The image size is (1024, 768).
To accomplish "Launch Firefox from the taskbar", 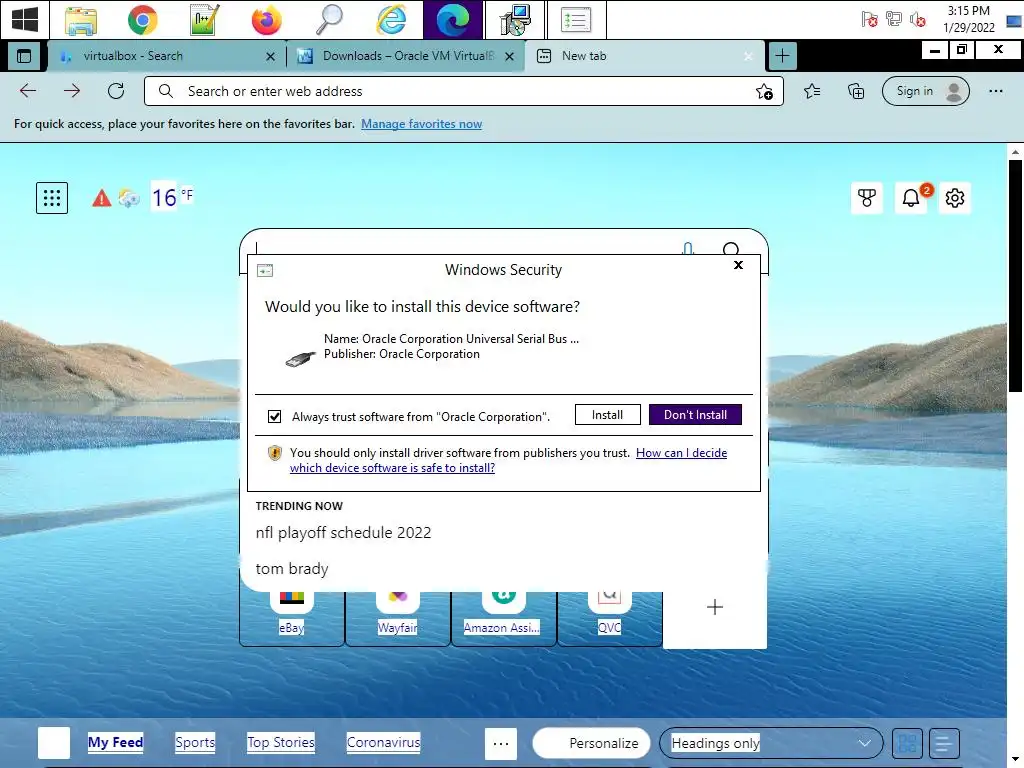I will 266,20.
